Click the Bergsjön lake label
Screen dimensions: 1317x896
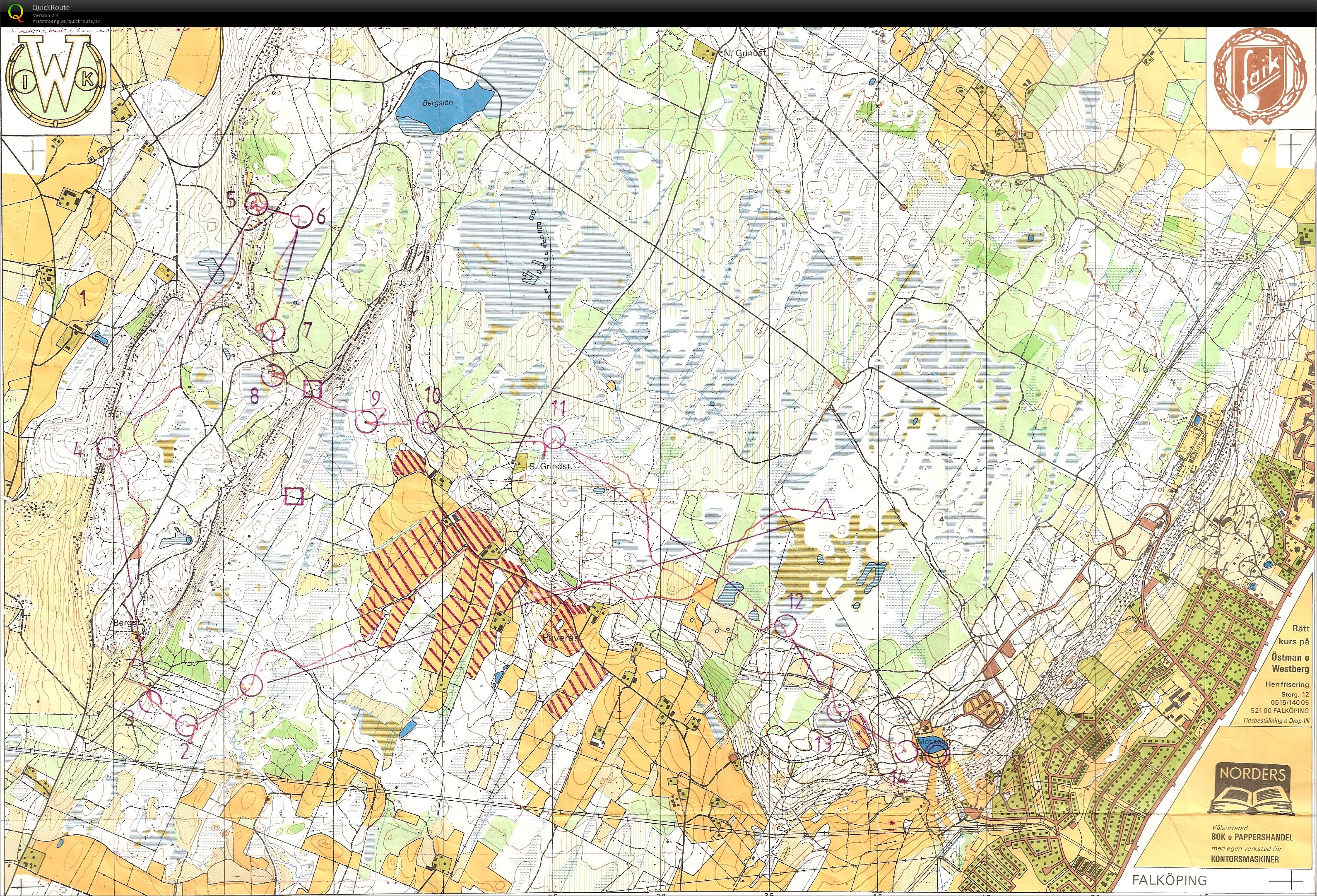pyautogui.click(x=438, y=103)
